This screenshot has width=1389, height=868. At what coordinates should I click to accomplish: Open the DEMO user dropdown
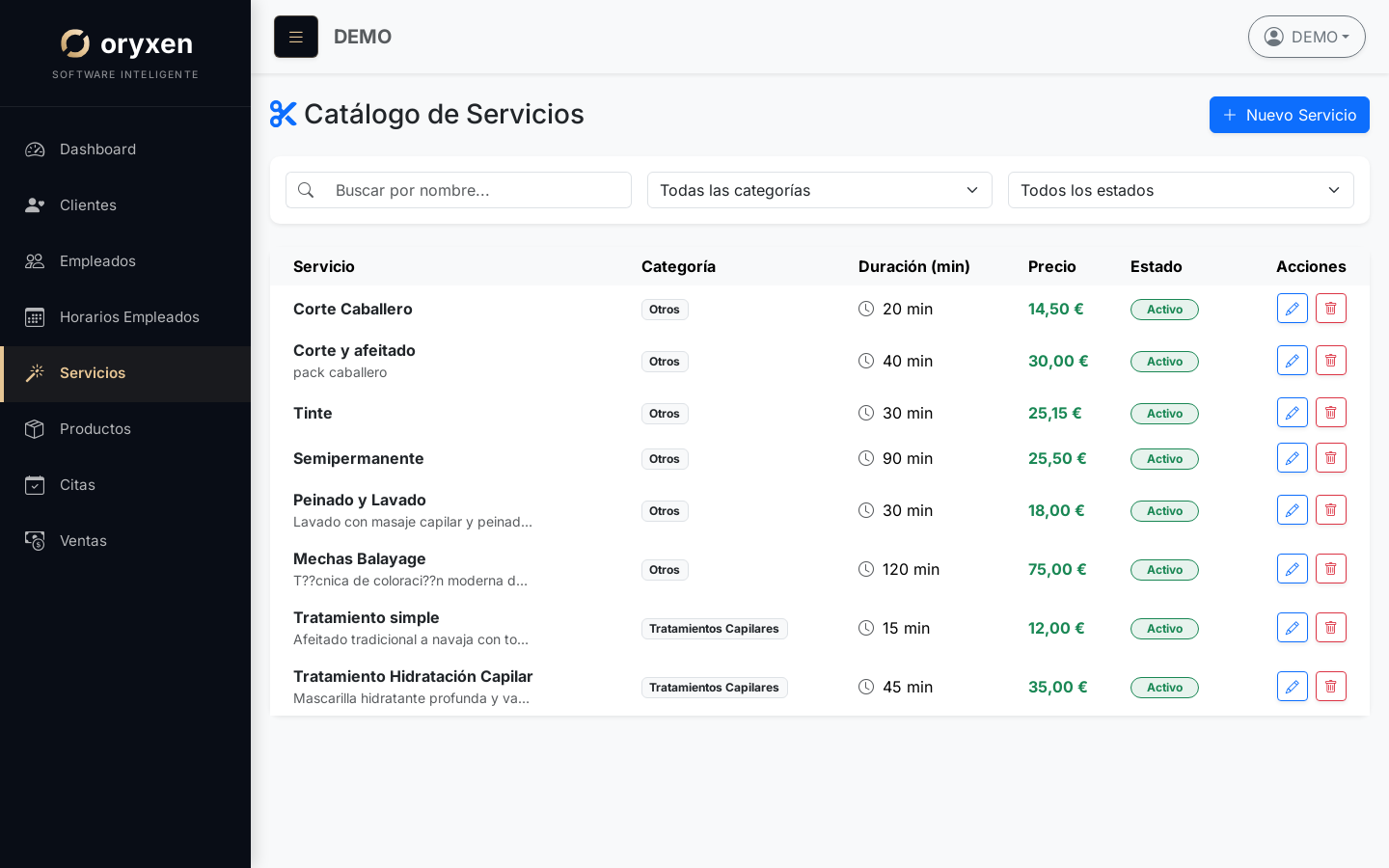click(x=1307, y=37)
